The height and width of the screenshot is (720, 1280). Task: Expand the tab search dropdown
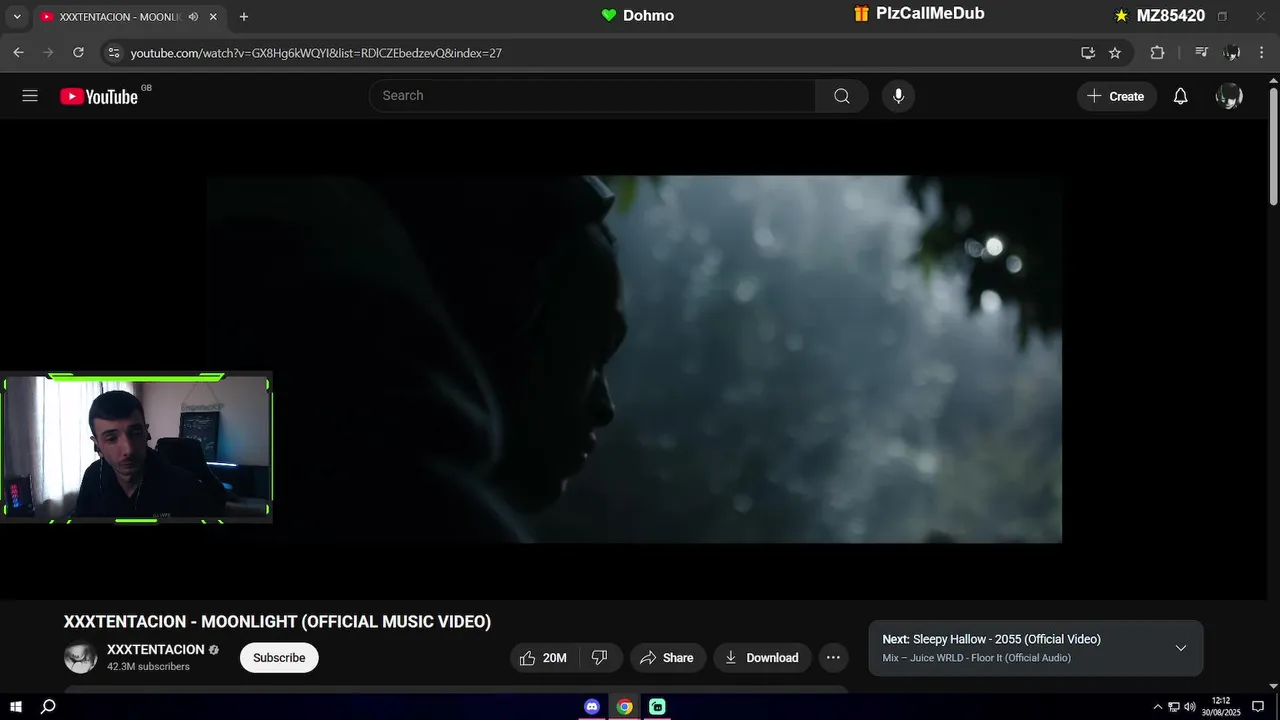tap(16, 17)
